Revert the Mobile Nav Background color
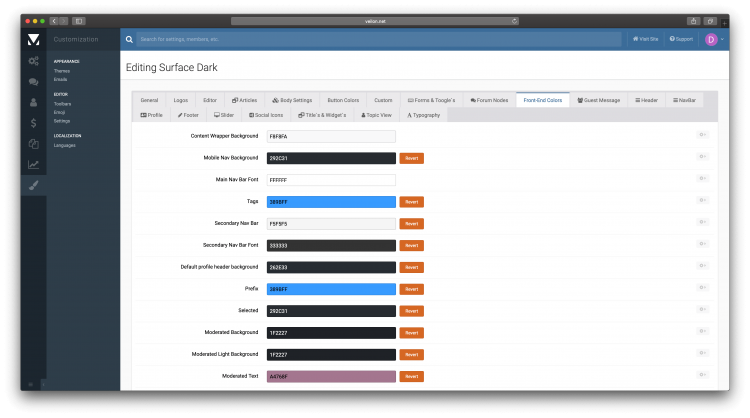 click(411, 158)
